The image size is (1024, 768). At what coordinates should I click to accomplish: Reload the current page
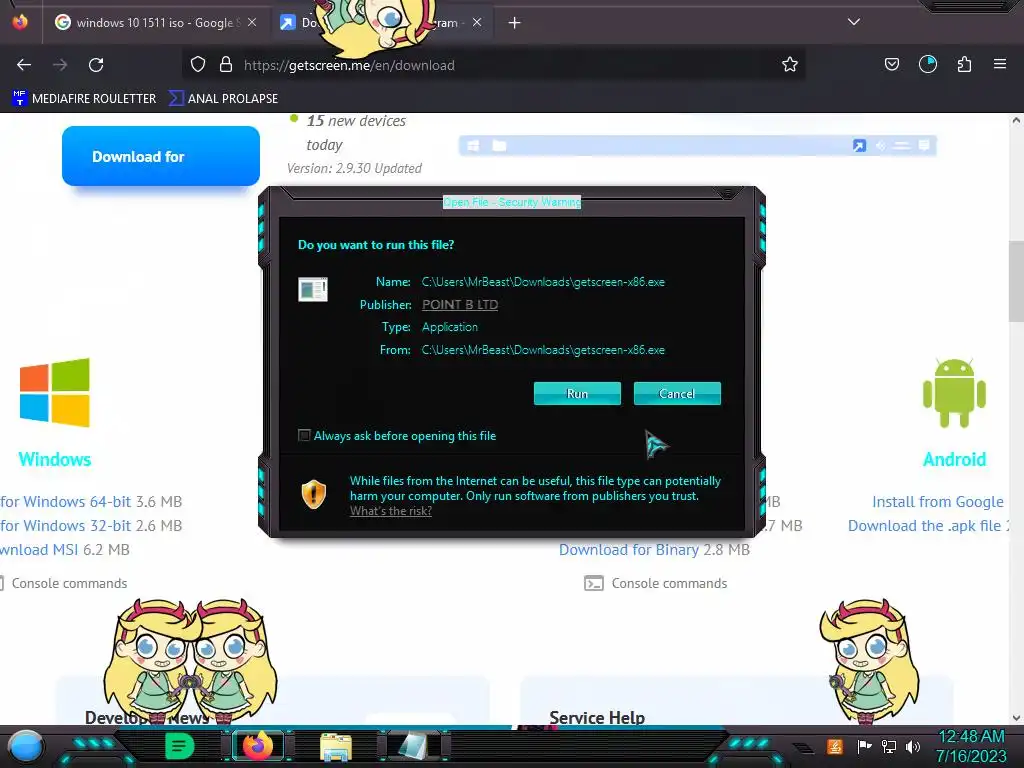coord(96,65)
